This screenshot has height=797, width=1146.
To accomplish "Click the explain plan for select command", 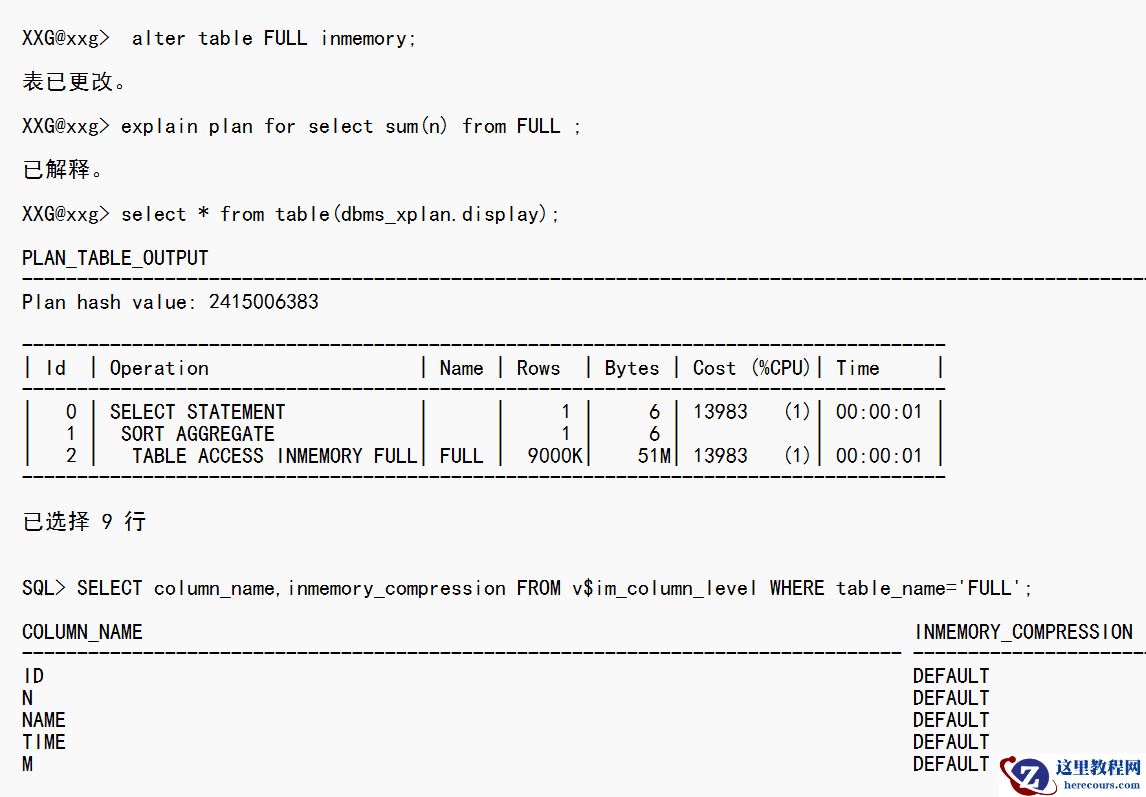I will click(x=350, y=126).
